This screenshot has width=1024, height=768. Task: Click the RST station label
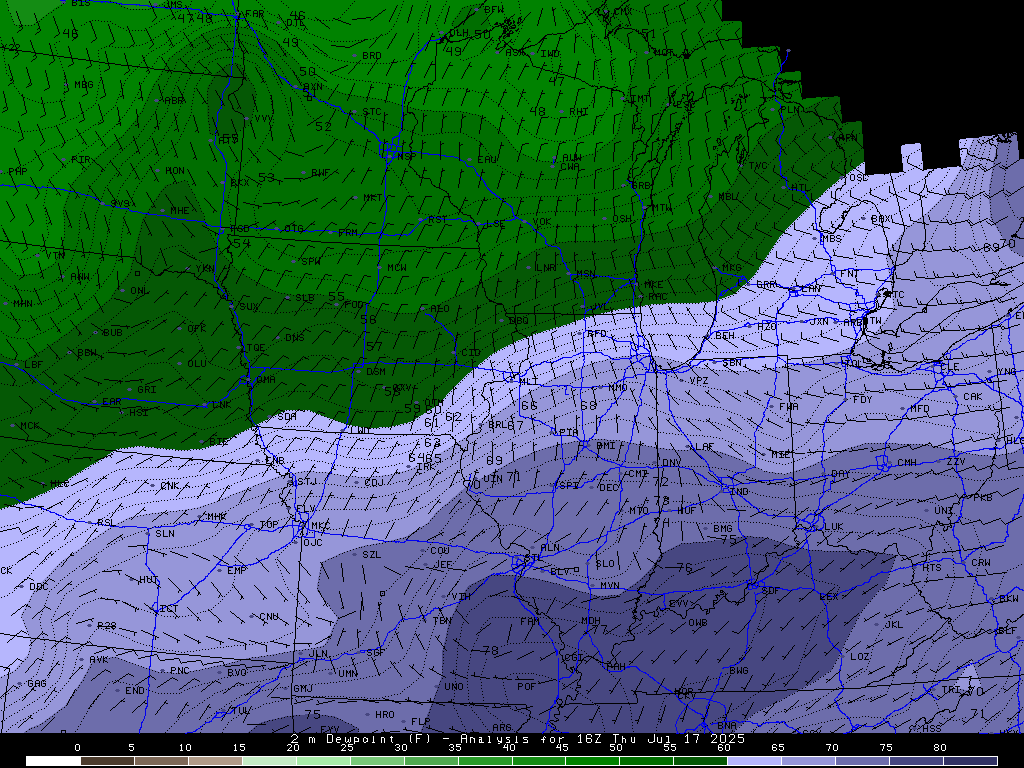coord(437,220)
